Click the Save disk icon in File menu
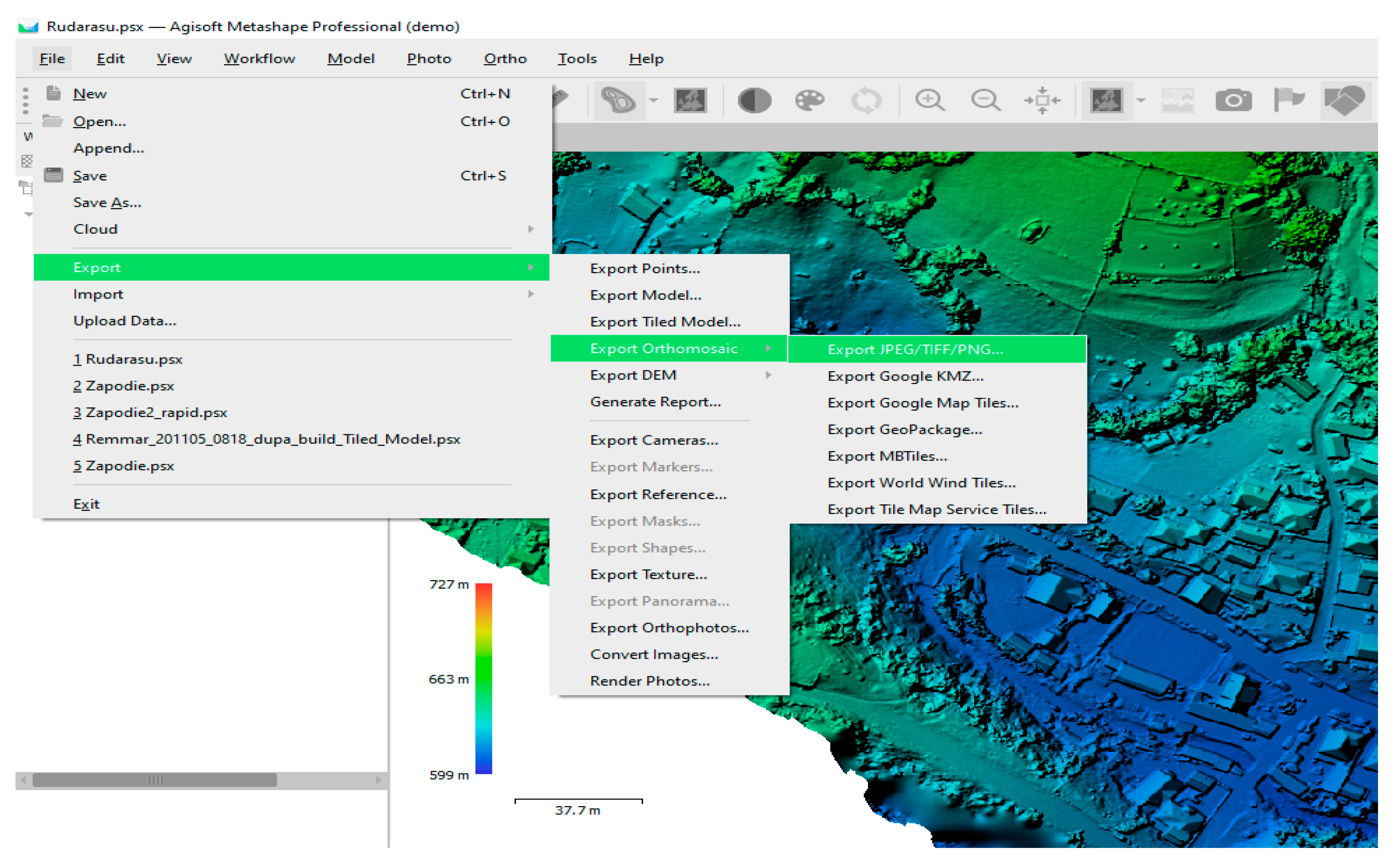This screenshot has height=868, width=1396. (54, 175)
